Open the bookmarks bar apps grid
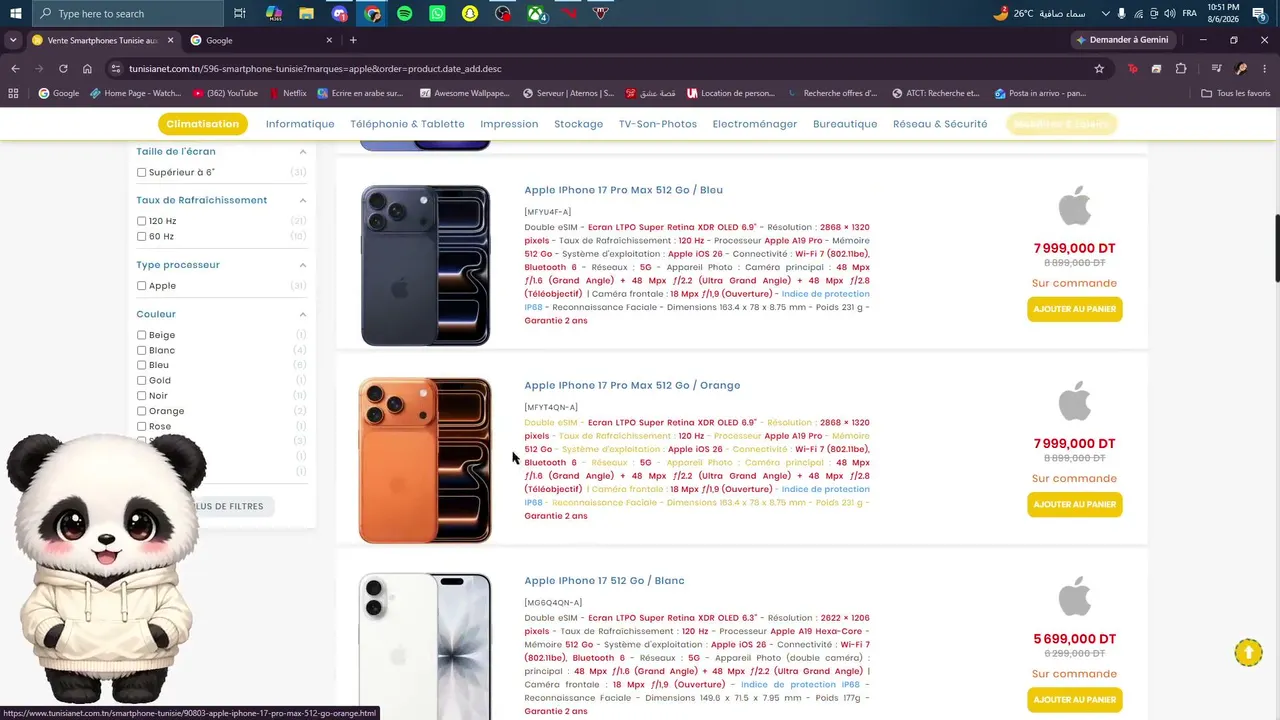This screenshot has width=1280, height=720. click(13, 93)
